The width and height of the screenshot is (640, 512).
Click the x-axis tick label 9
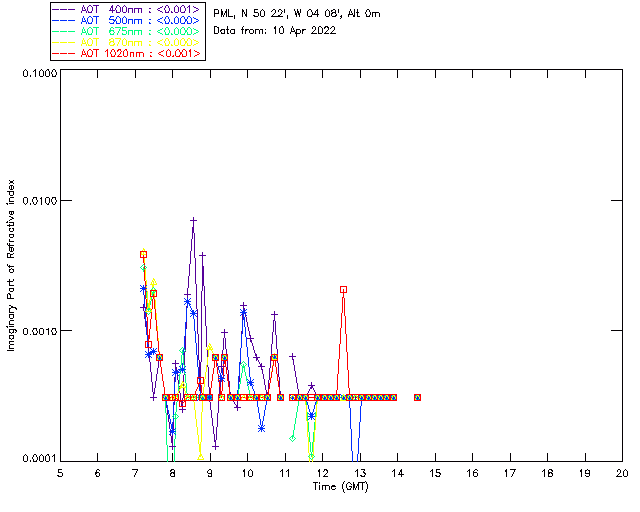point(210,473)
